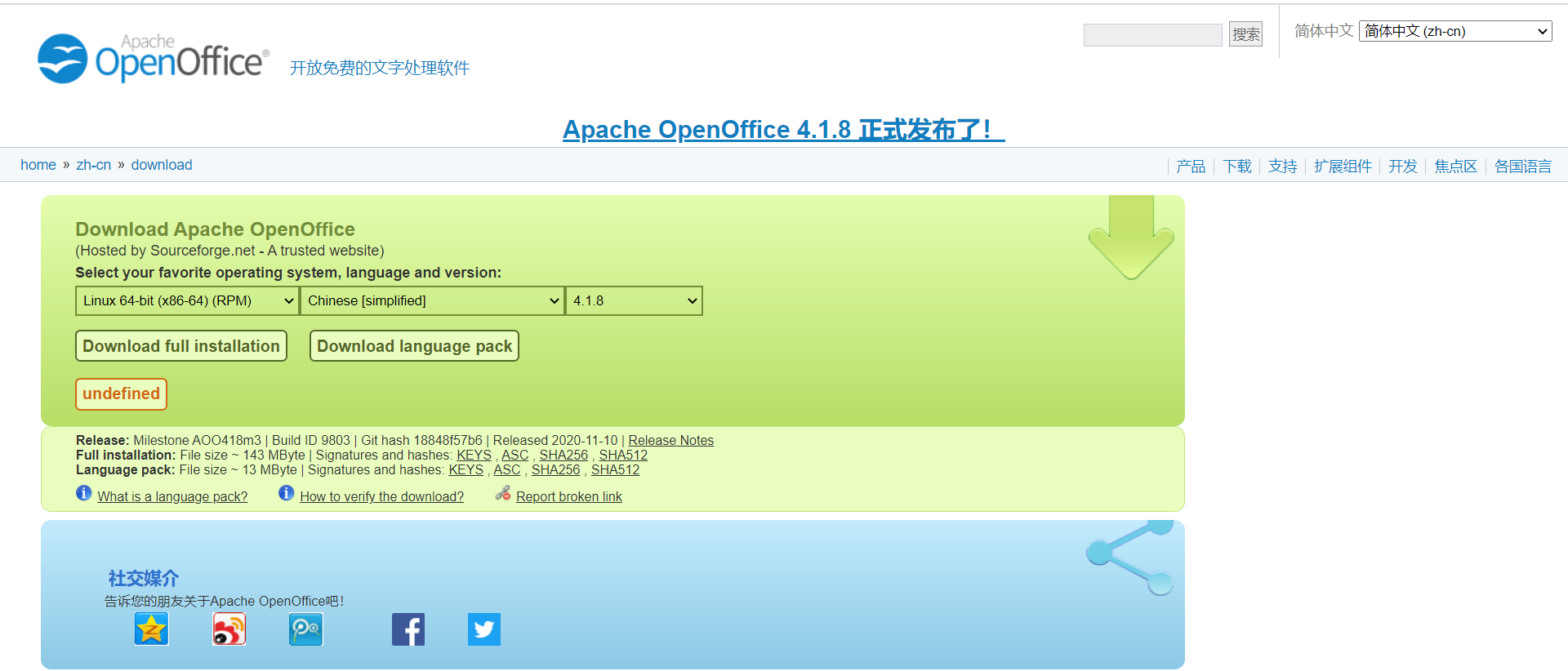Click Download language pack button

click(x=415, y=346)
